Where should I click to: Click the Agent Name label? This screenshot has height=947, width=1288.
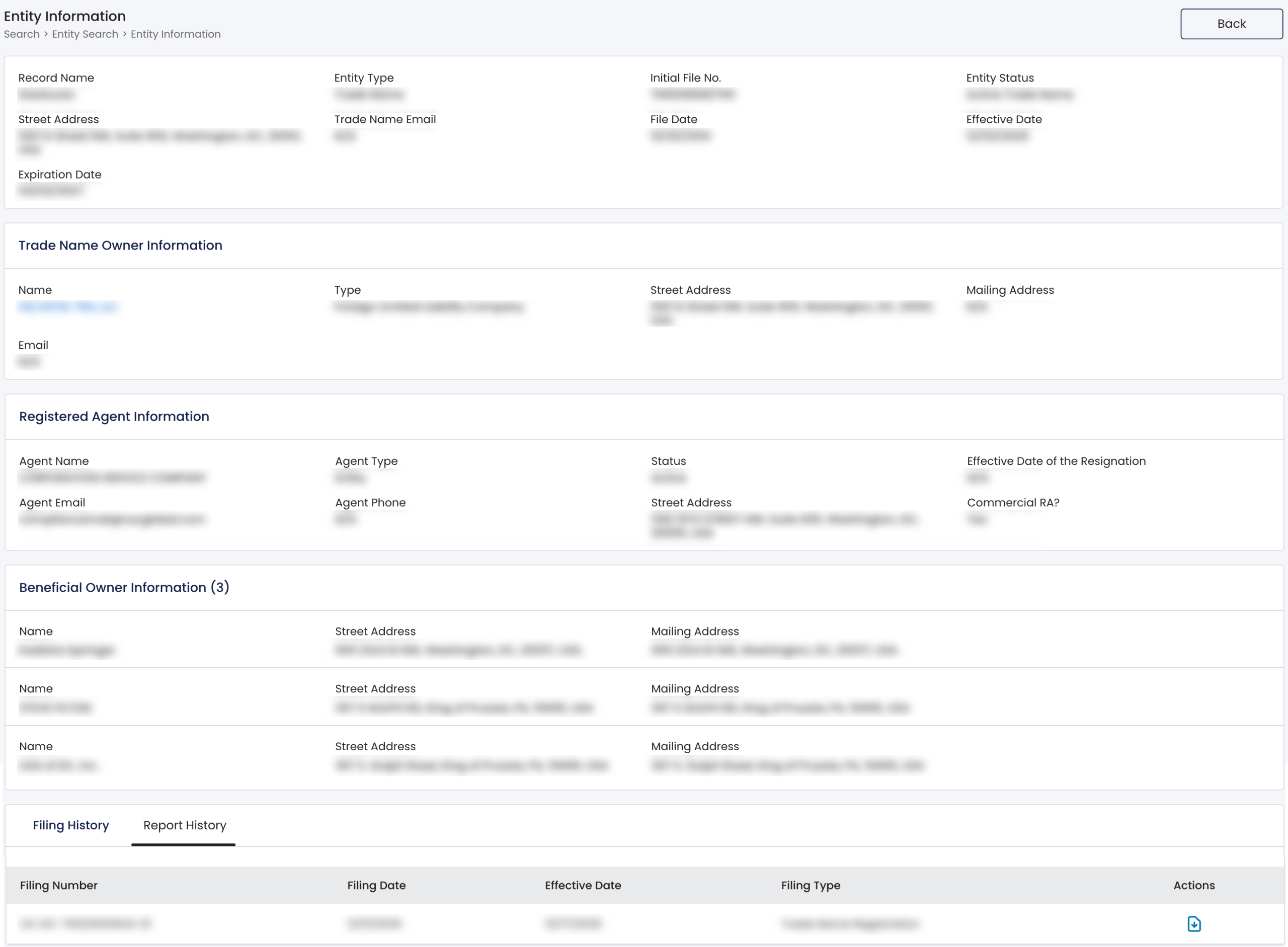coord(54,461)
